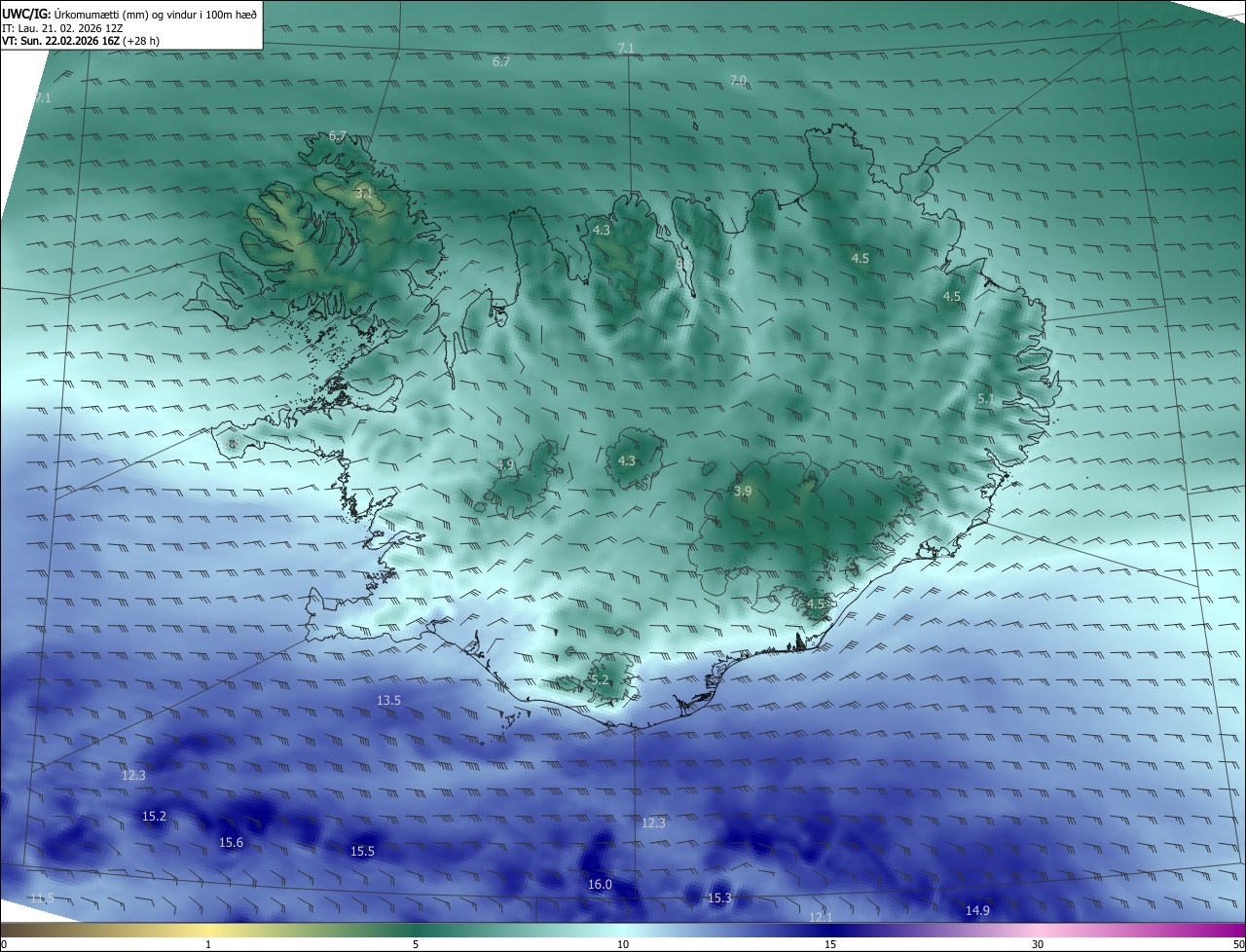Select the initial time line 'IT: Lau. 21. 02. 2026 12Z'
The image size is (1246, 952).
[62, 27]
